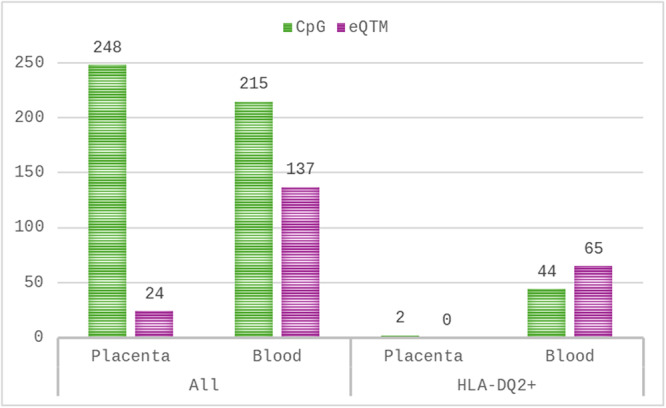The image size is (666, 408).
Task: Select the data label 2 above Placenta
Action: 400,318
